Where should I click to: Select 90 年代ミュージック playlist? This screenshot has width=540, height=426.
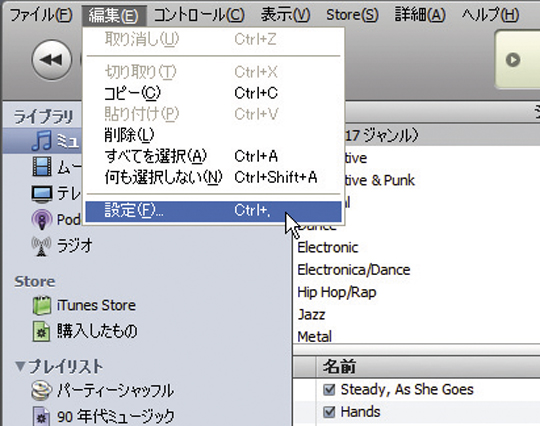(x=116, y=416)
